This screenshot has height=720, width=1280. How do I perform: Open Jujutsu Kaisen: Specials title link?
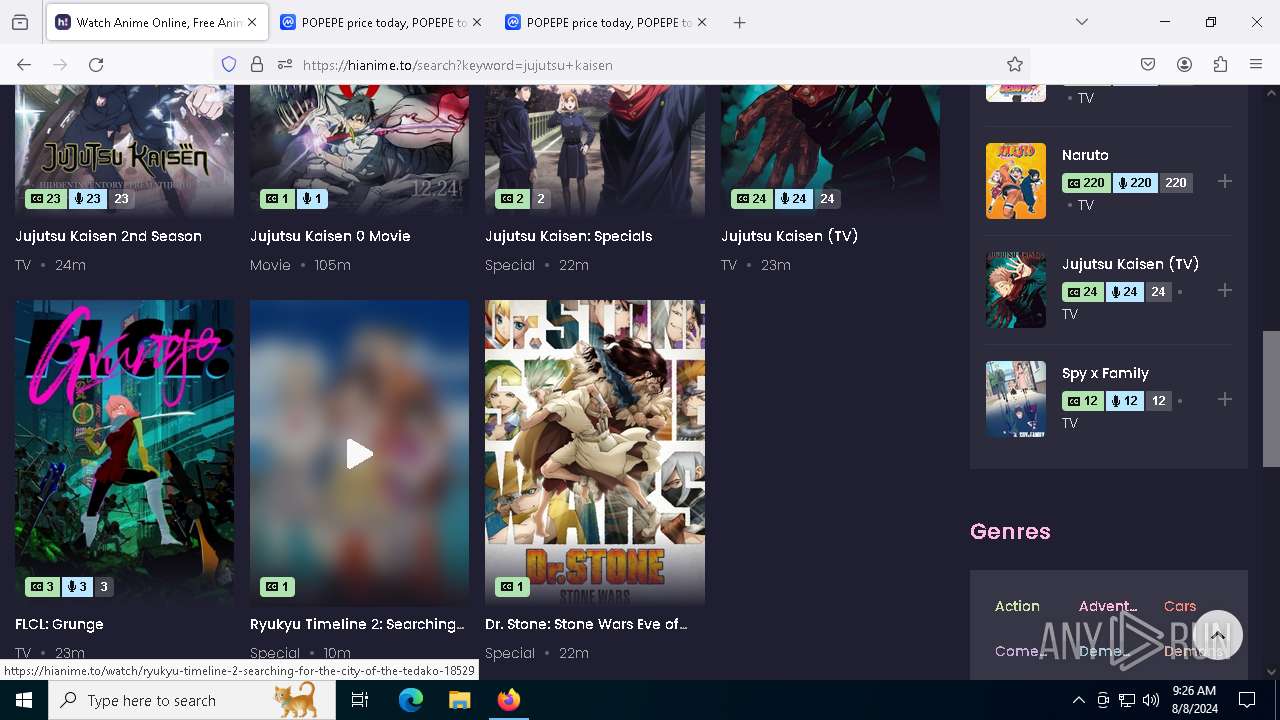[x=568, y=236]
